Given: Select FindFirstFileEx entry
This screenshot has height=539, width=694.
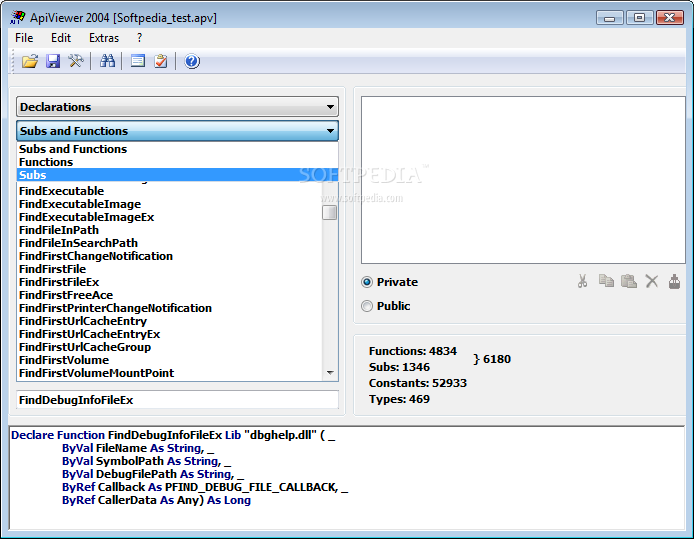Looking at the screenshot, I should 59,282.
